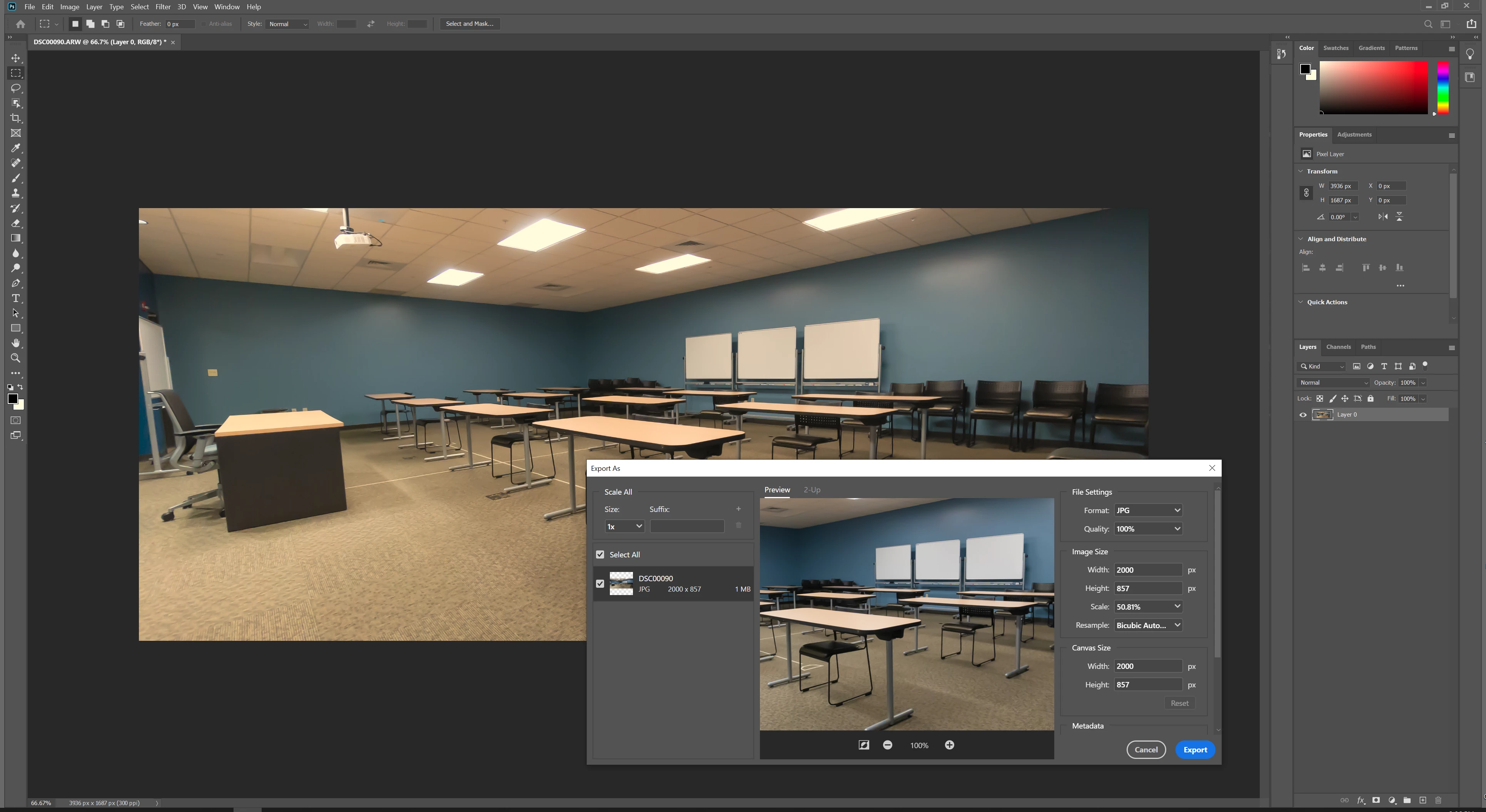Click the Image Size Width input field

1147,570
